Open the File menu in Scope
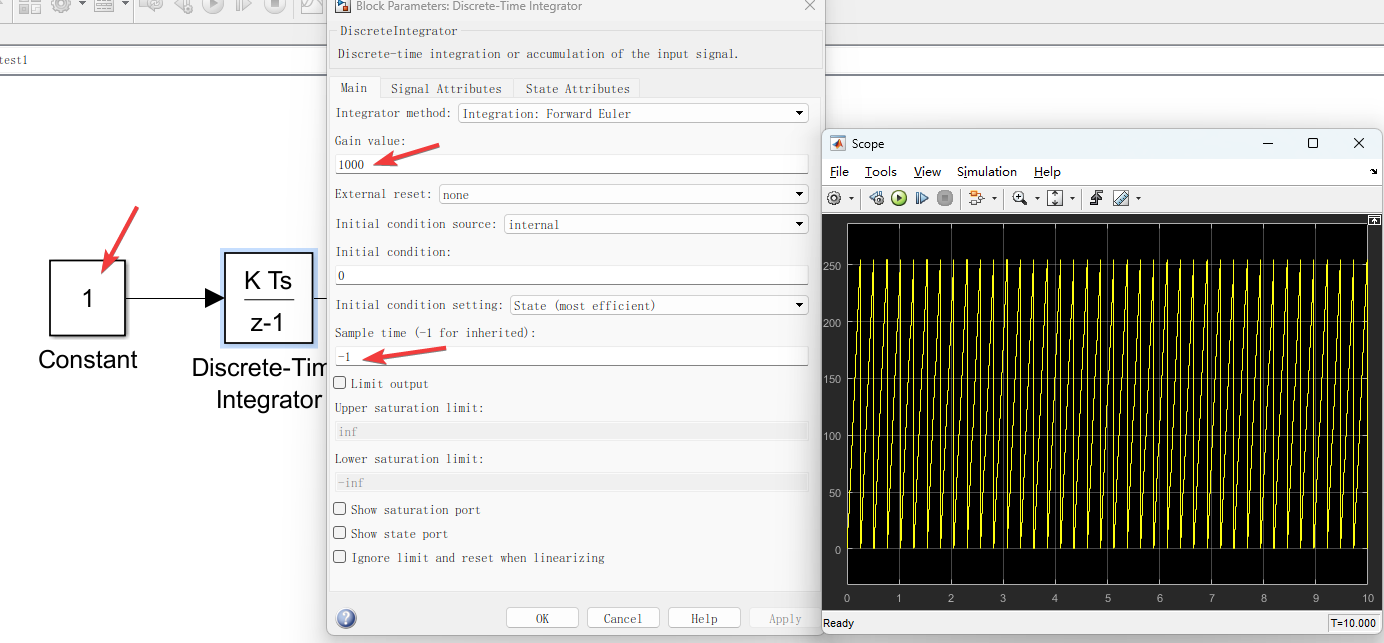This screenshot has height=643, width=1384. 839,172
